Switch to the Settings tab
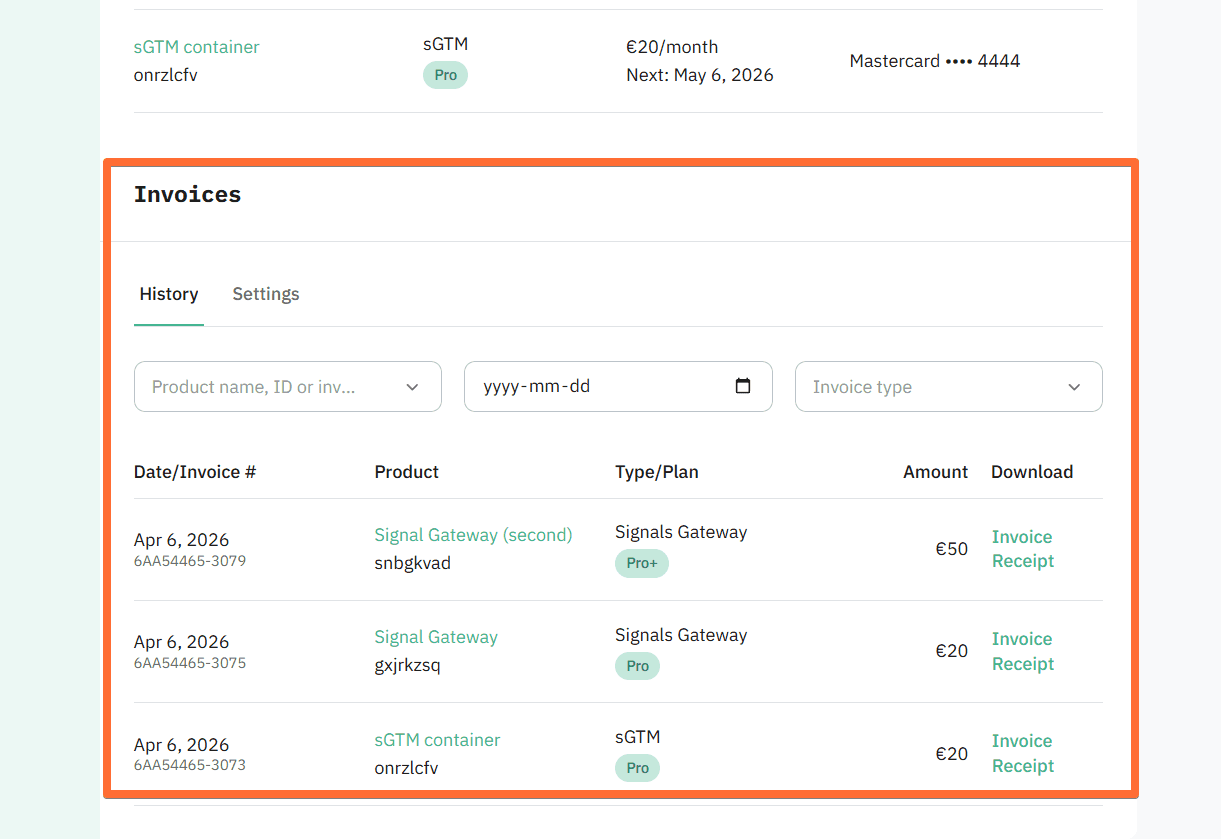 [265, 294]
